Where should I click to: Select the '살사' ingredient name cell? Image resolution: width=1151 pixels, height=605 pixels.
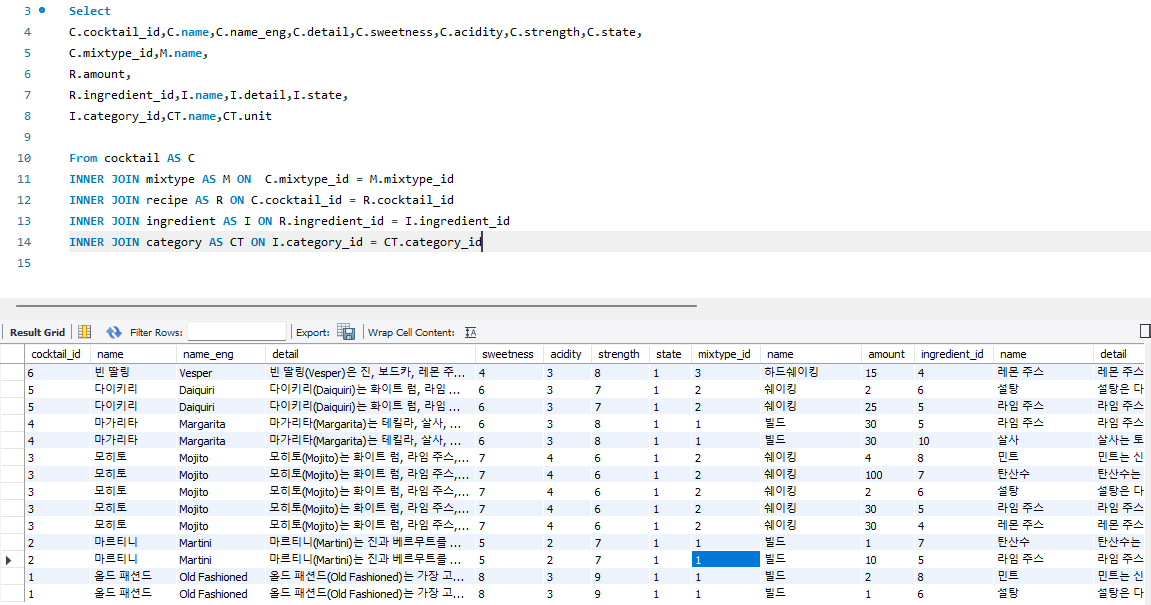pos(1043,441)
